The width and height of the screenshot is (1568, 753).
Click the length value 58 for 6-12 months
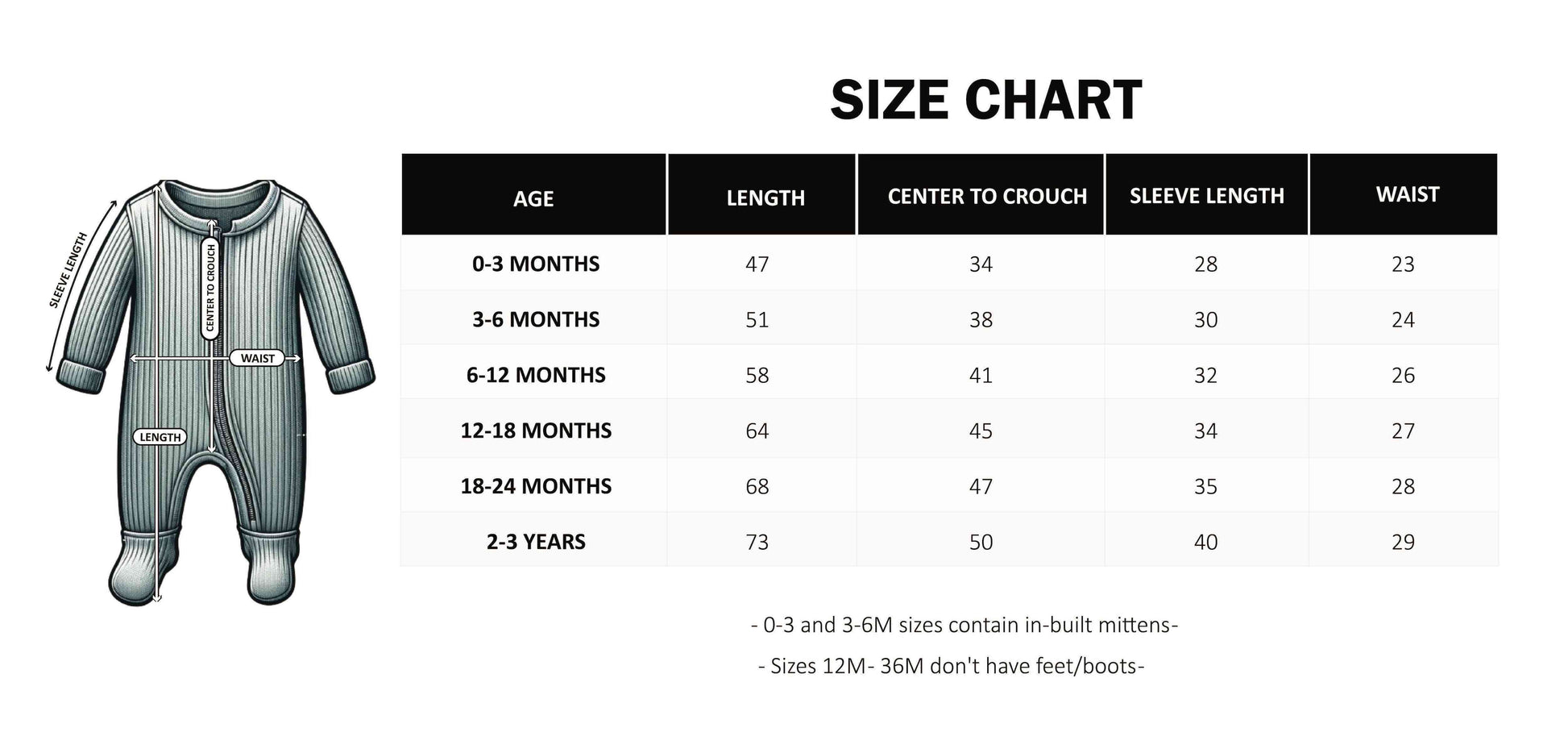point(757,375)
